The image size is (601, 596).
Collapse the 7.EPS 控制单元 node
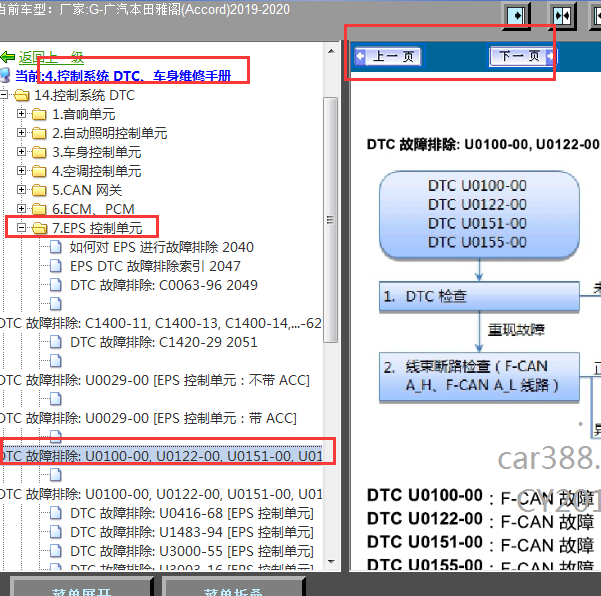click(21, 228)
